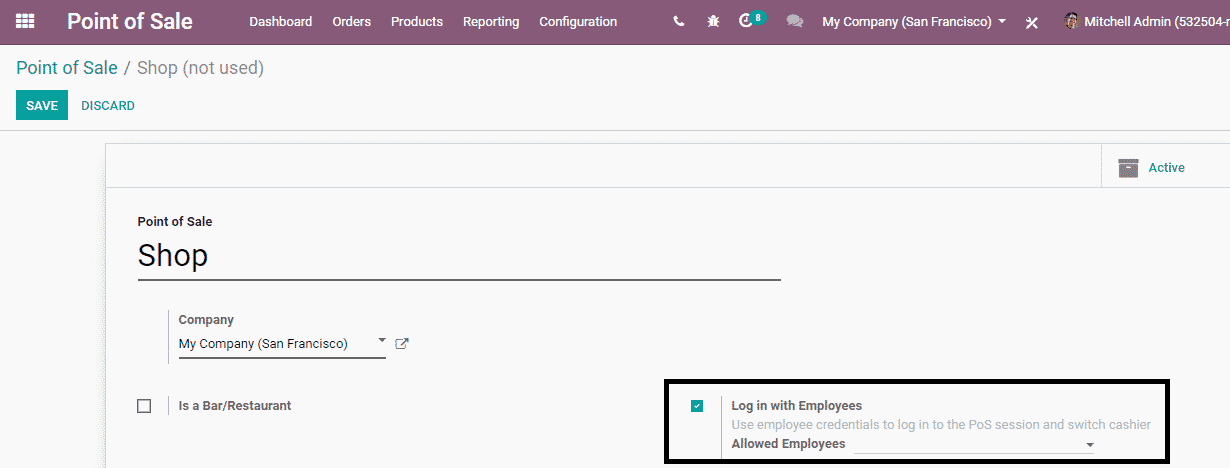Viewport: 1230px width, 468px height.
Task: Open the debug bug icon
Action: tap(713, 21)
